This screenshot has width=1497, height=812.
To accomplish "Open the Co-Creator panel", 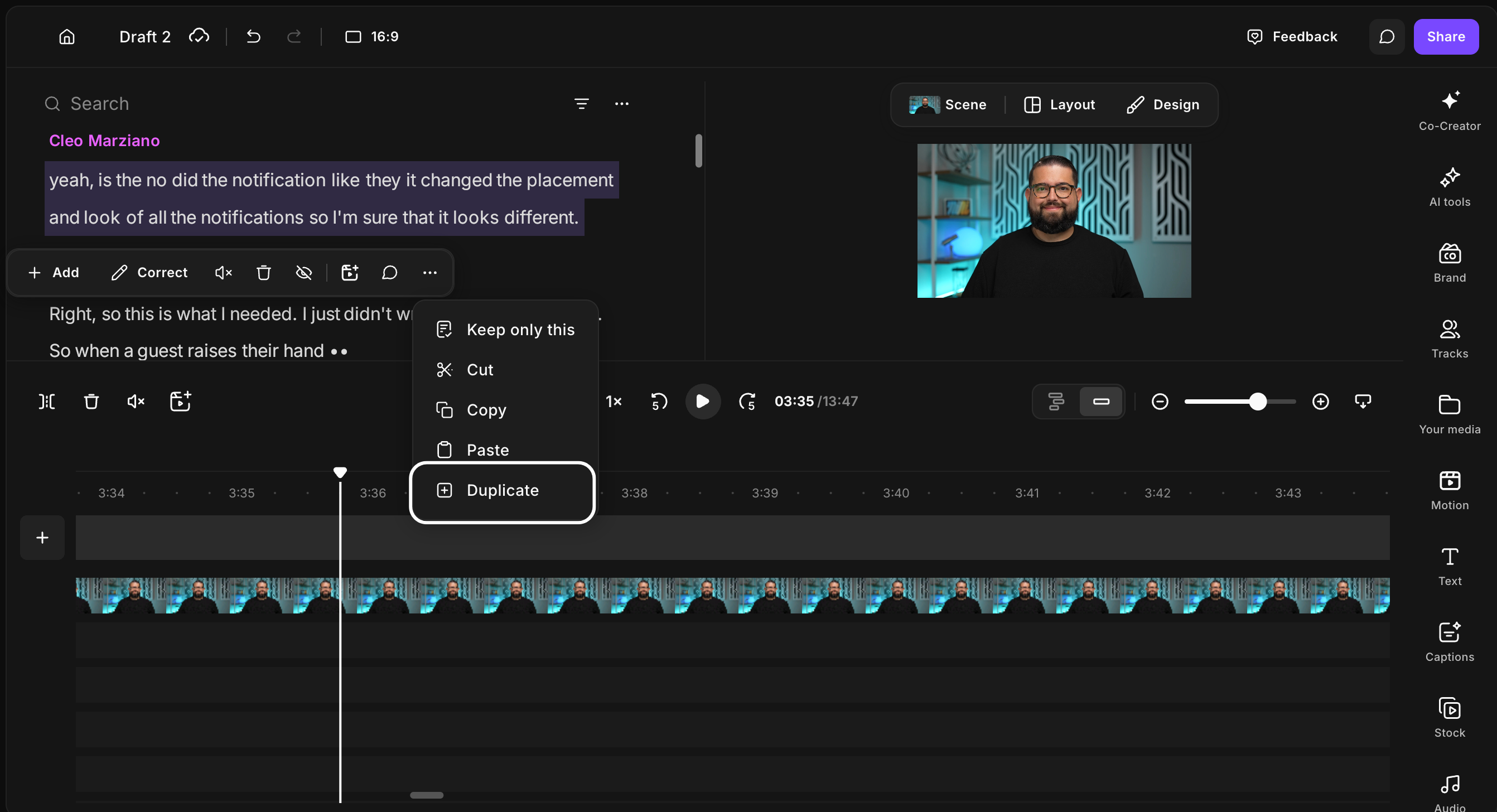I will coord(1450,111).
